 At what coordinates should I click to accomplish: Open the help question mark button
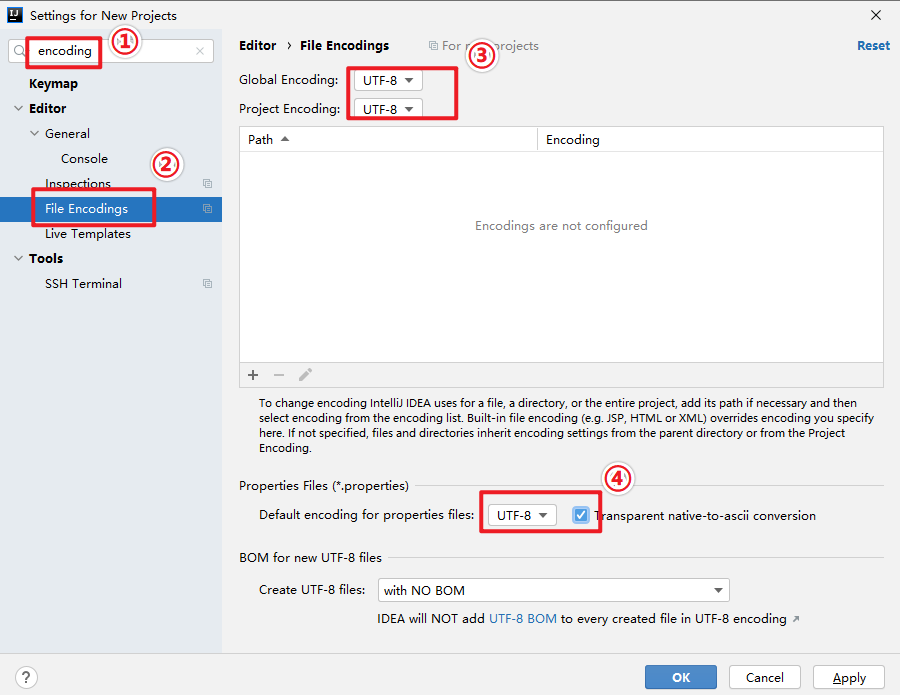pyautogui.click(x=26, y=677)
